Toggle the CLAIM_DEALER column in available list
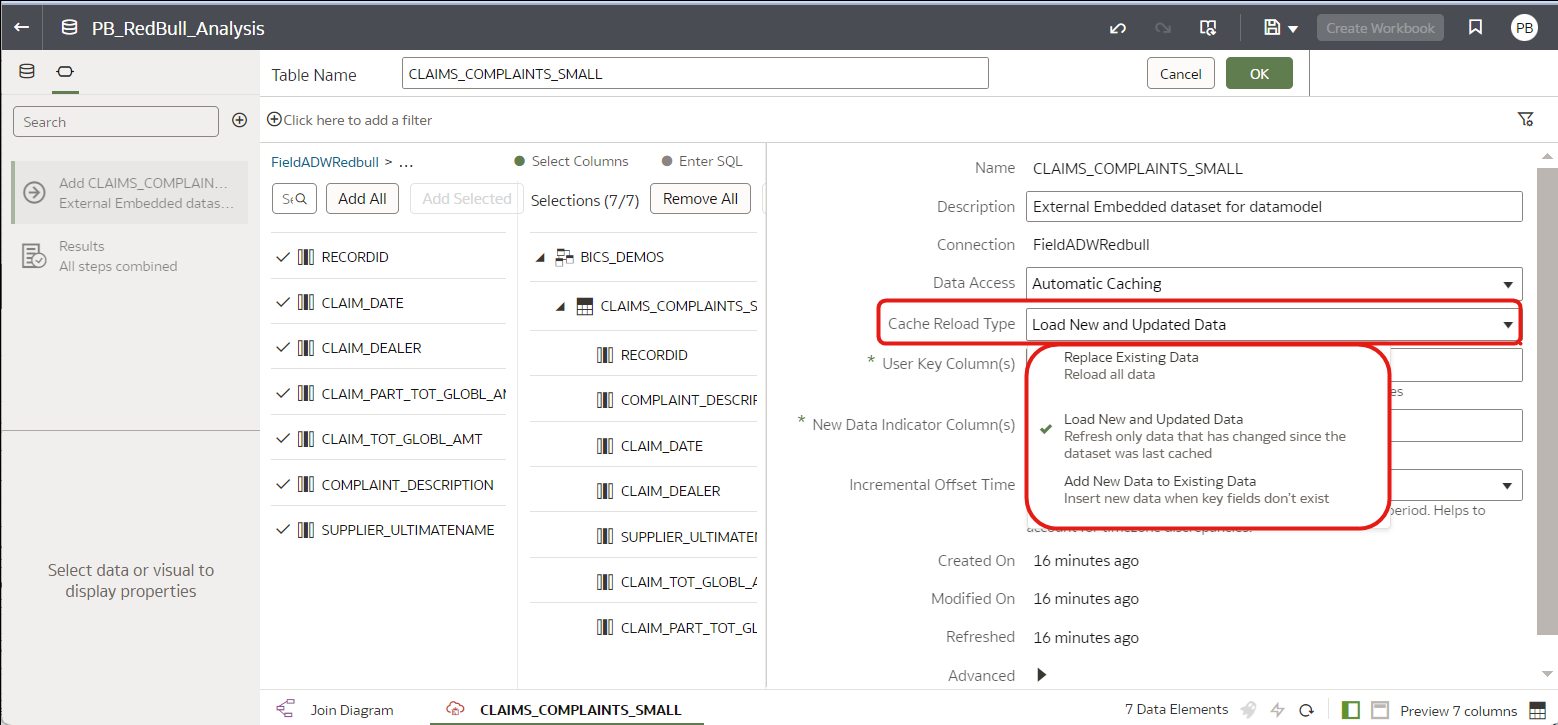The width and height of the screenshot is (1558, 725). pos(388,348)
